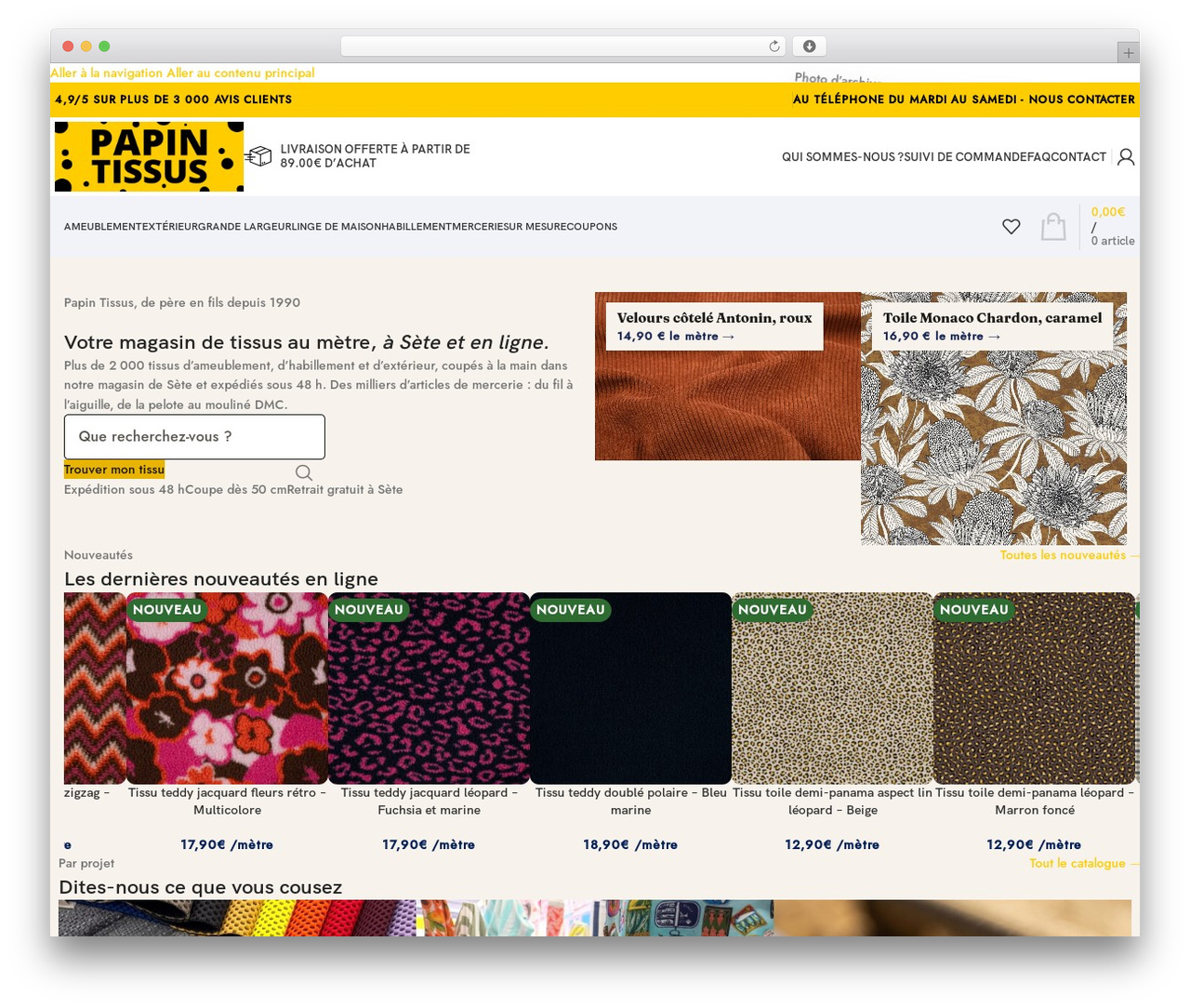Click Tissu teddy jacquard léopard Fuchsia title
The width and height of the screenshot is (1190, 1008).
click(x=429, y=802)
